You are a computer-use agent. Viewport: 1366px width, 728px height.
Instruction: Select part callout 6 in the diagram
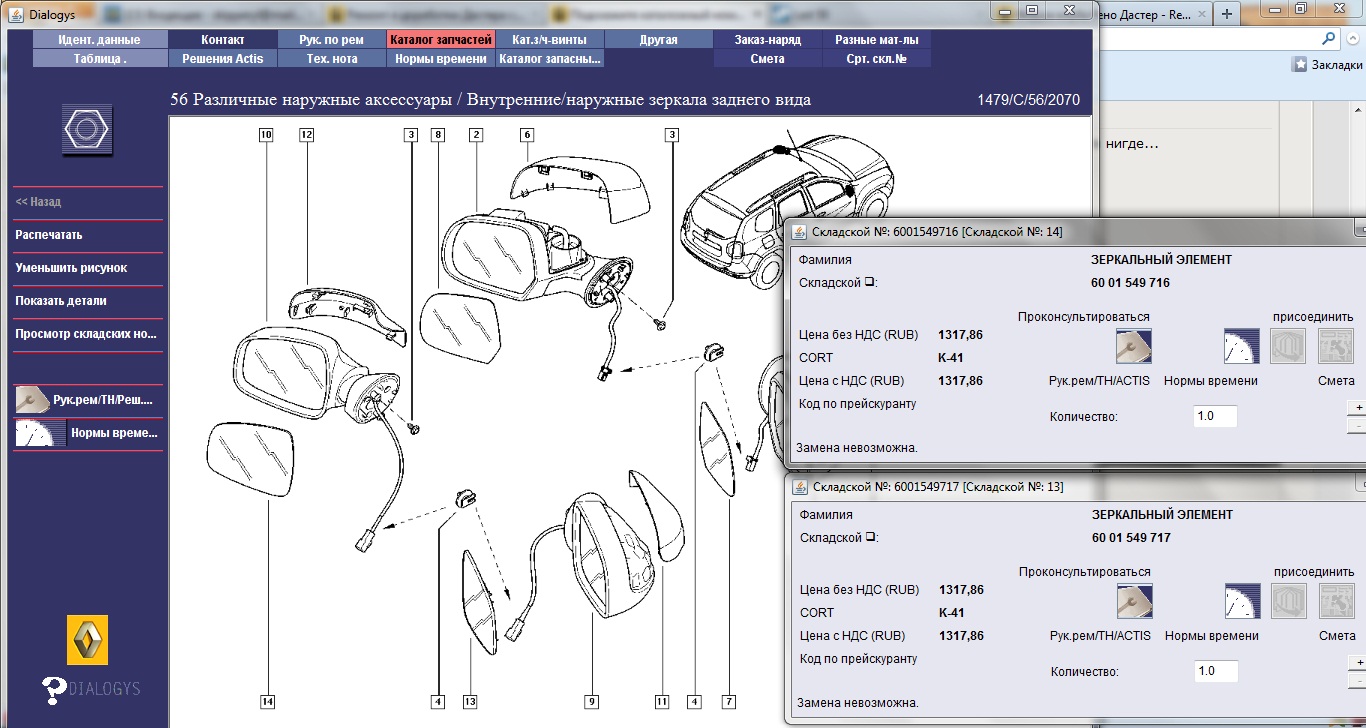pyautogui.click(x=526, y=134)
